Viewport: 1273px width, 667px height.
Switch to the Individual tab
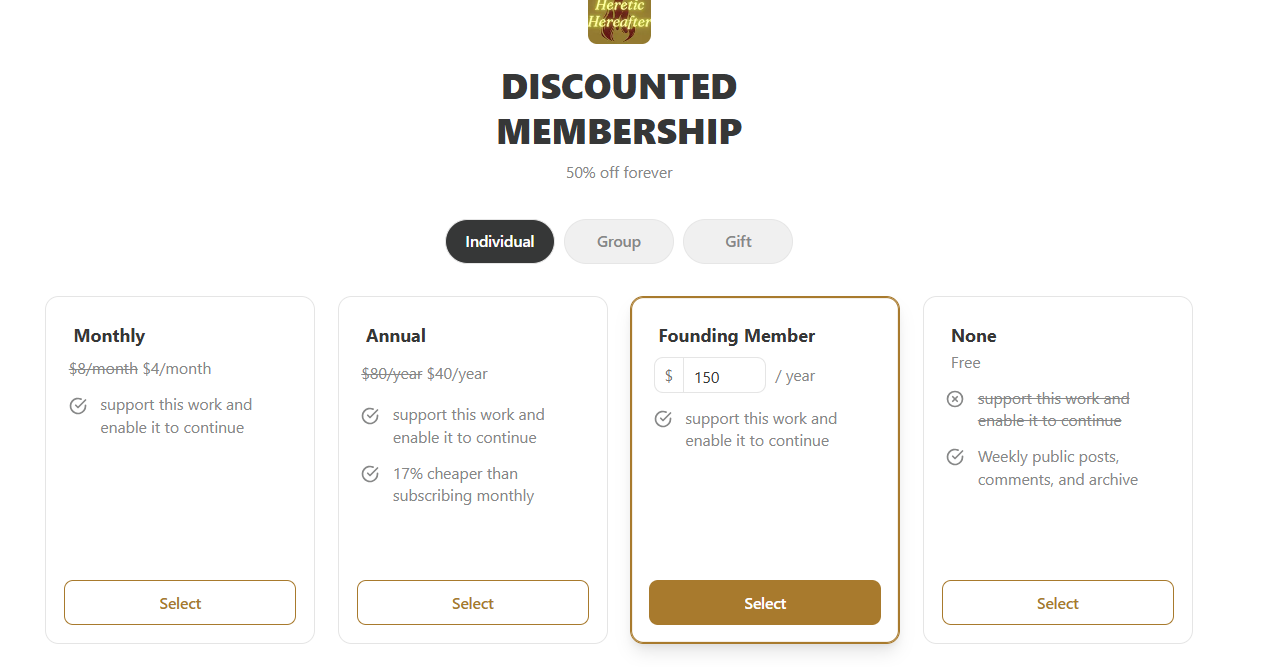click(500, 241)
